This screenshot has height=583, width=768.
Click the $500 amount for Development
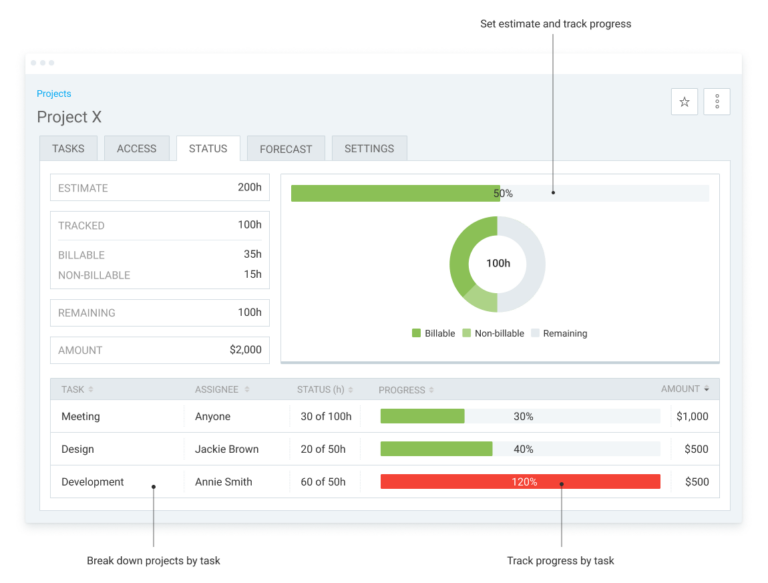696,482
